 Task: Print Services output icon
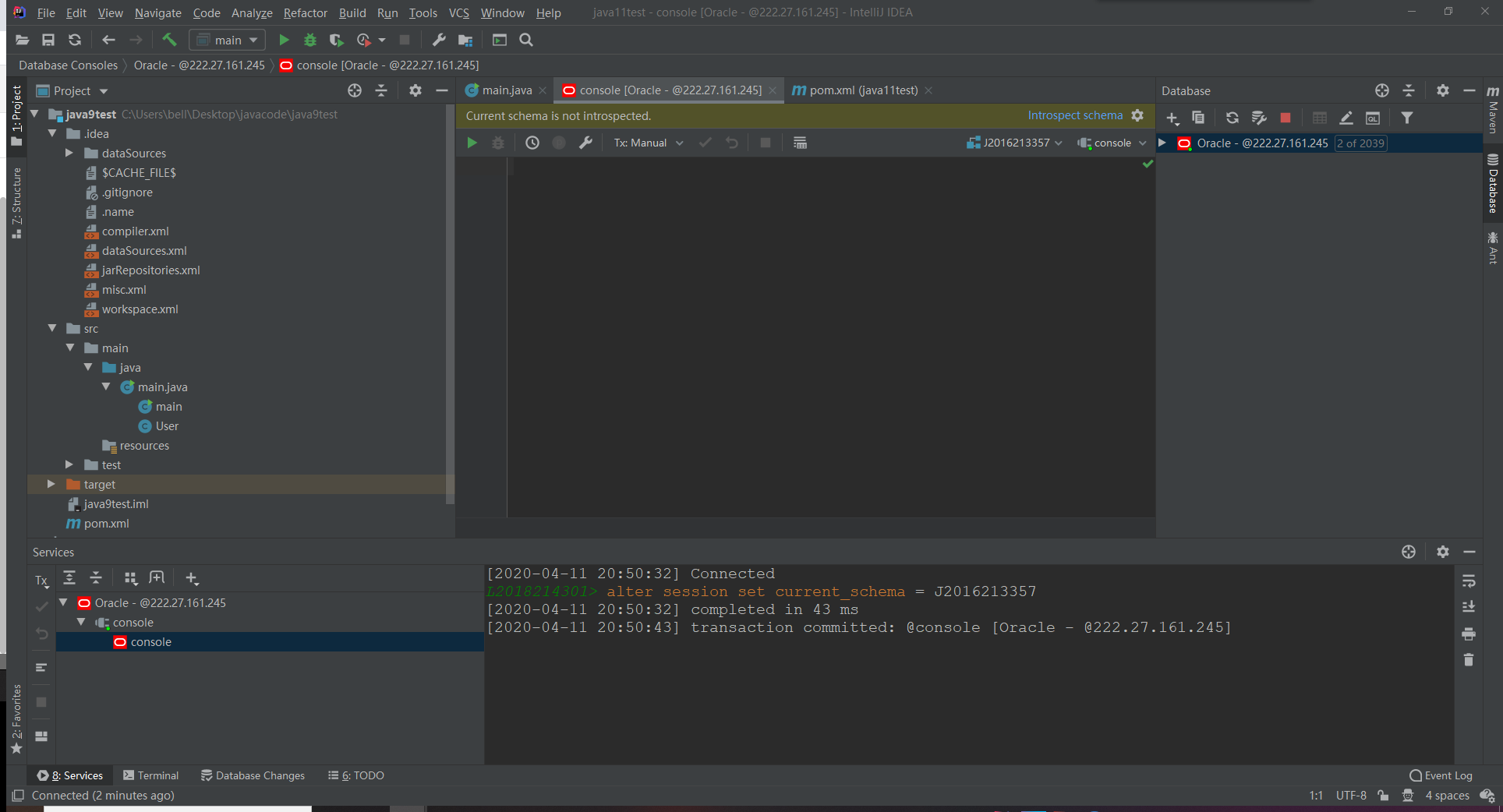pyautogui.click(x=1469, y=634)
